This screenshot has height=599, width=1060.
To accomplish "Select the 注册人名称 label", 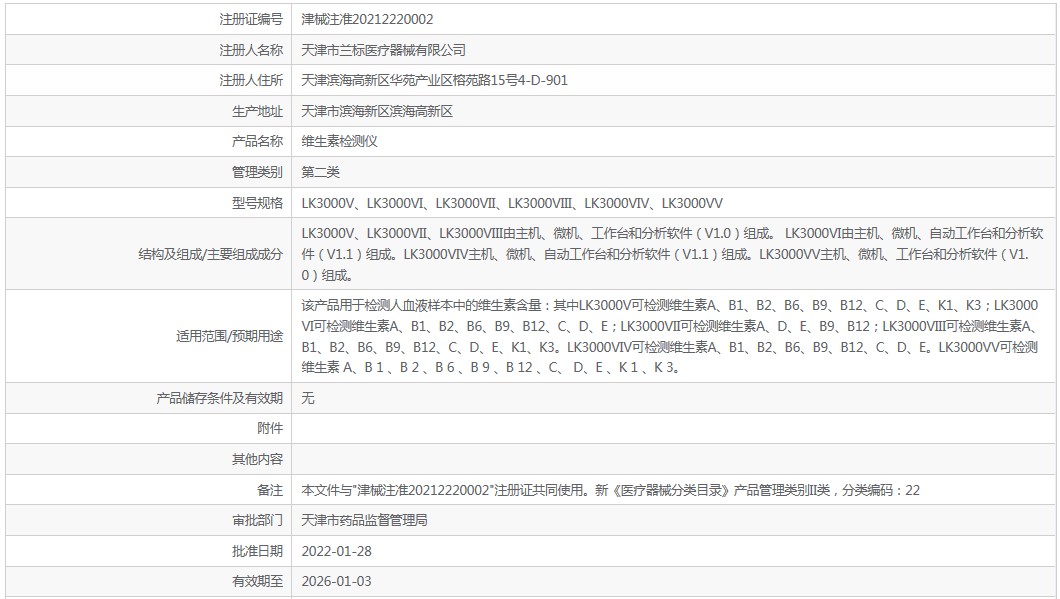I will [x=251, y=50].
